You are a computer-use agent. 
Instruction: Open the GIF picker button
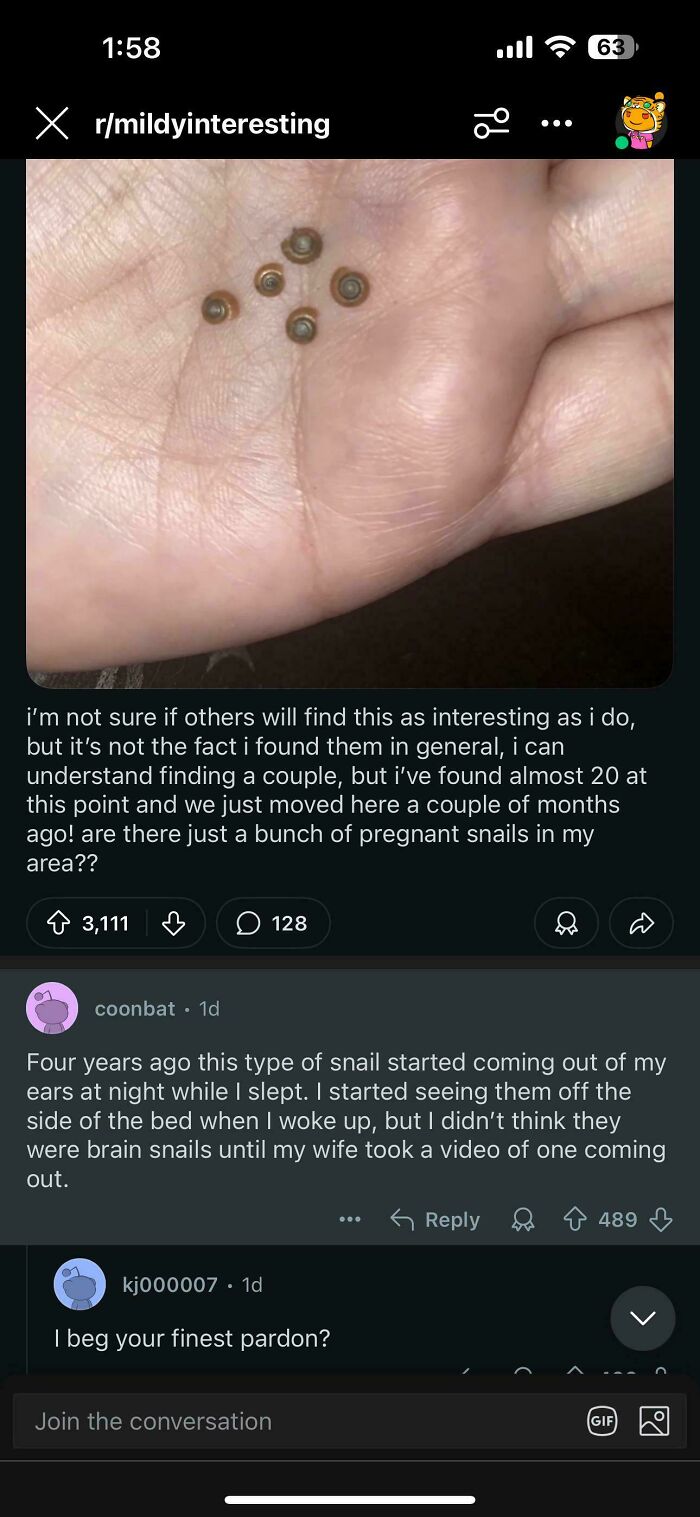point(602,1420)
